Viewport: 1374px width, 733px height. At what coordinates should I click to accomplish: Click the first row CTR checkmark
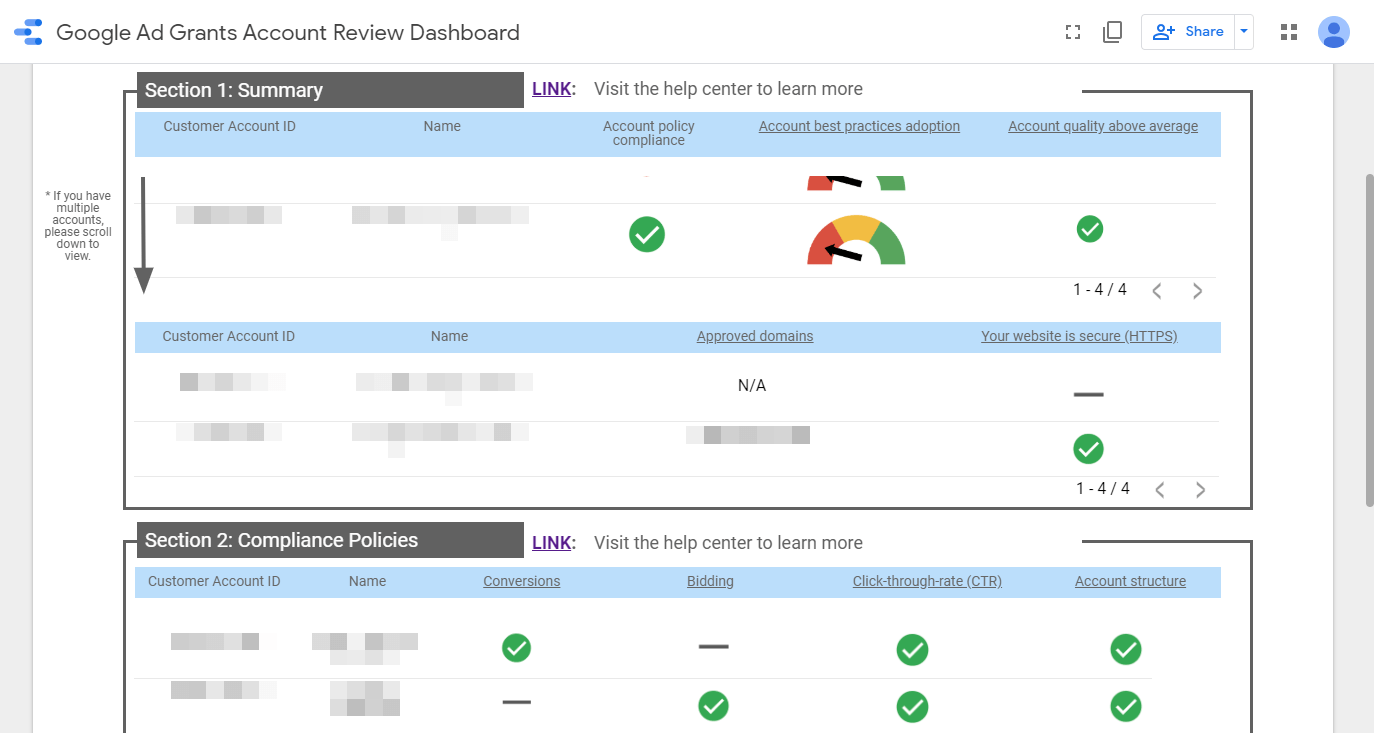point(912,650)
